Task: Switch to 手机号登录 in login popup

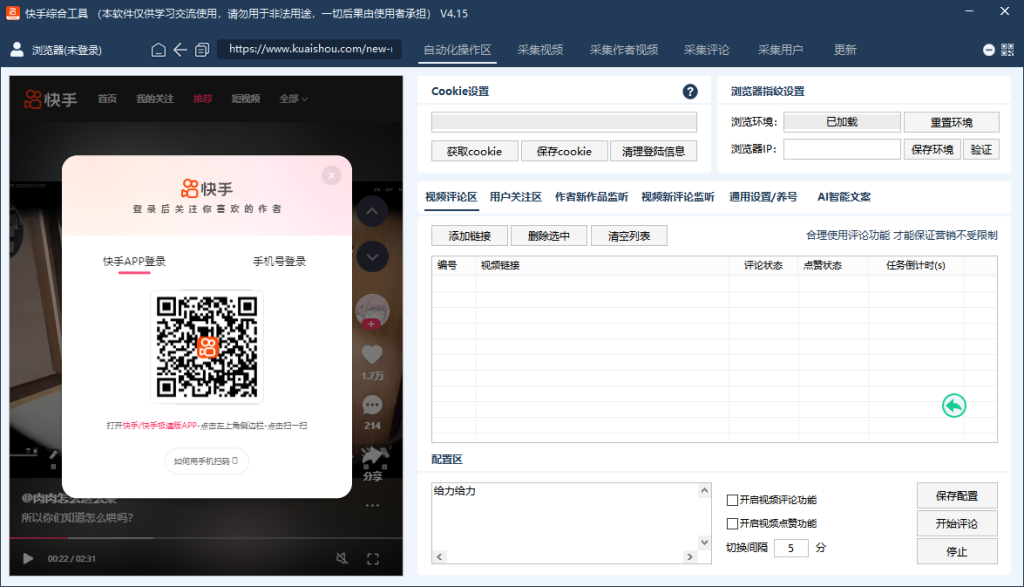Action: pos(279,262)
